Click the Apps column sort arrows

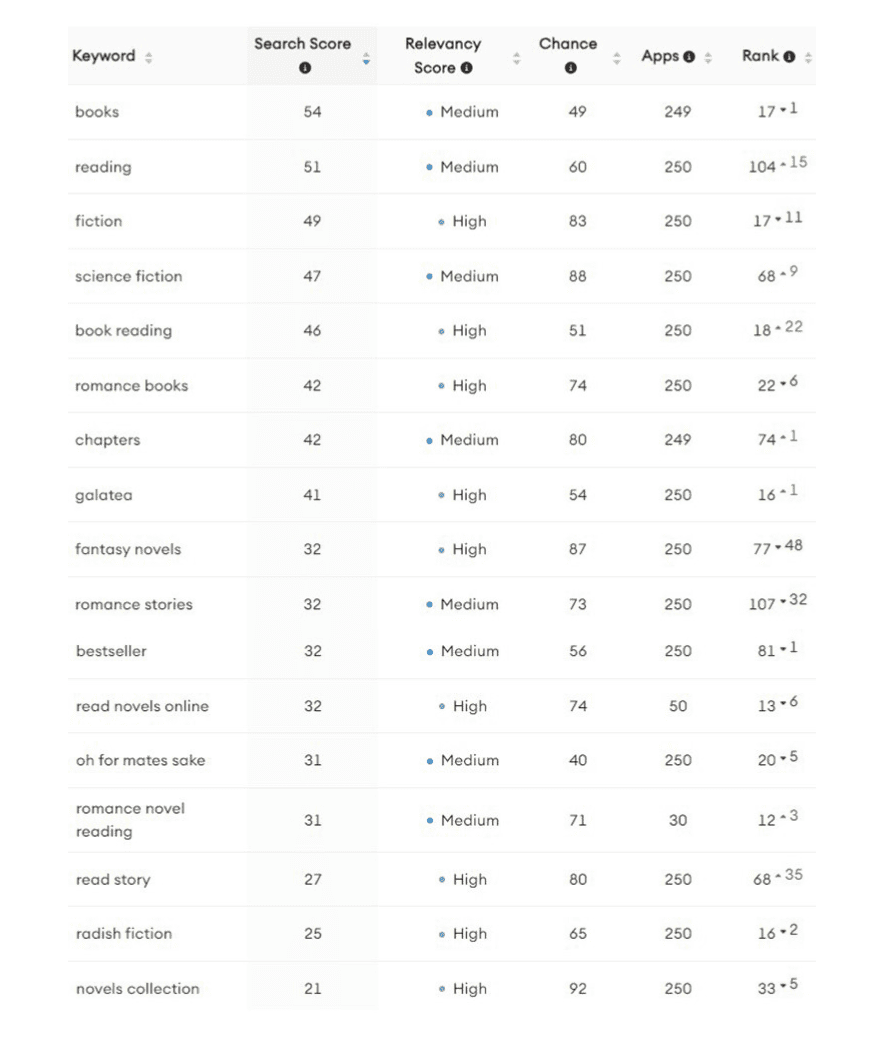pyautogui.click(x=708, y=57)
